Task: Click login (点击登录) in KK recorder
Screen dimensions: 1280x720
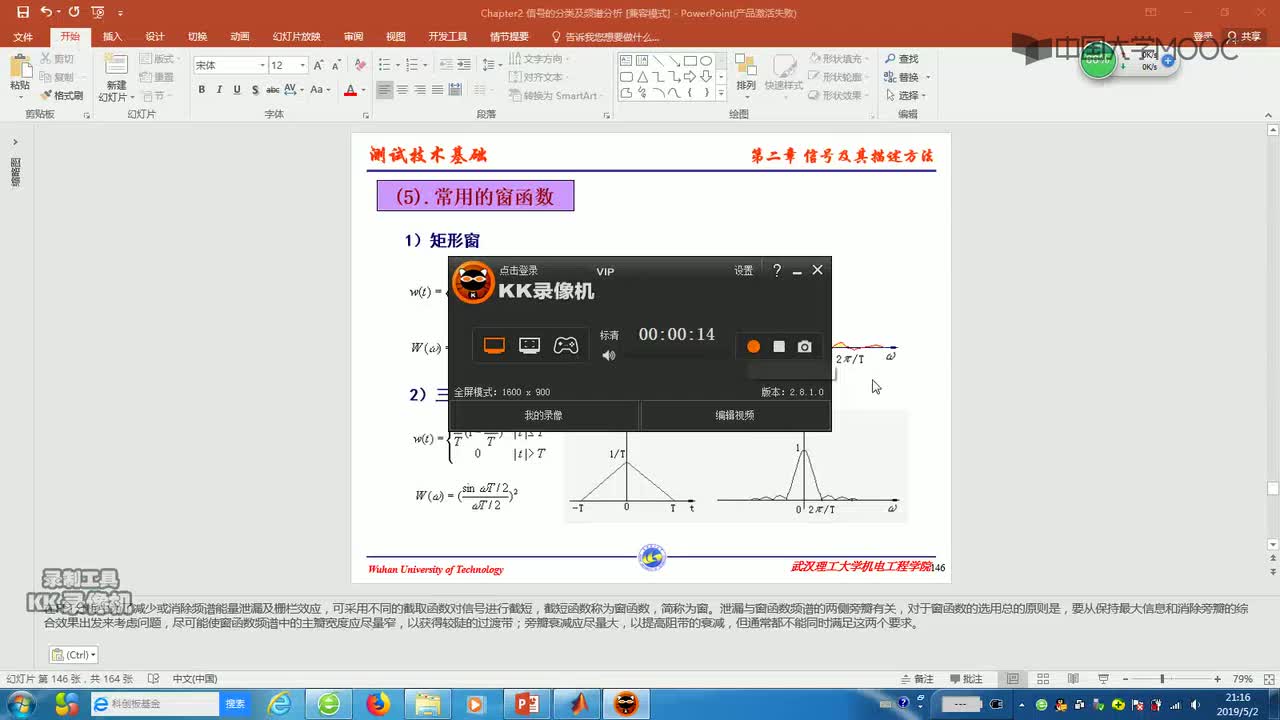Action: click(519, 270)
